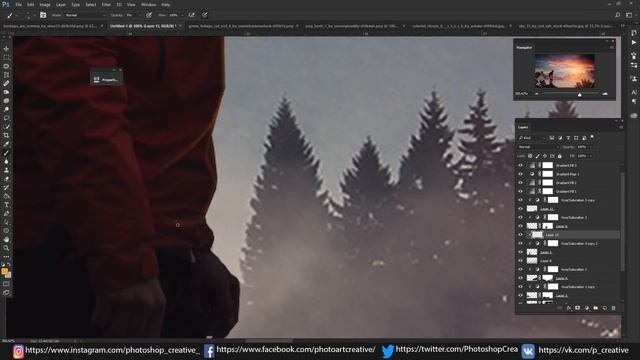Click the Navigator zoom slider handle

coord(580,94)
